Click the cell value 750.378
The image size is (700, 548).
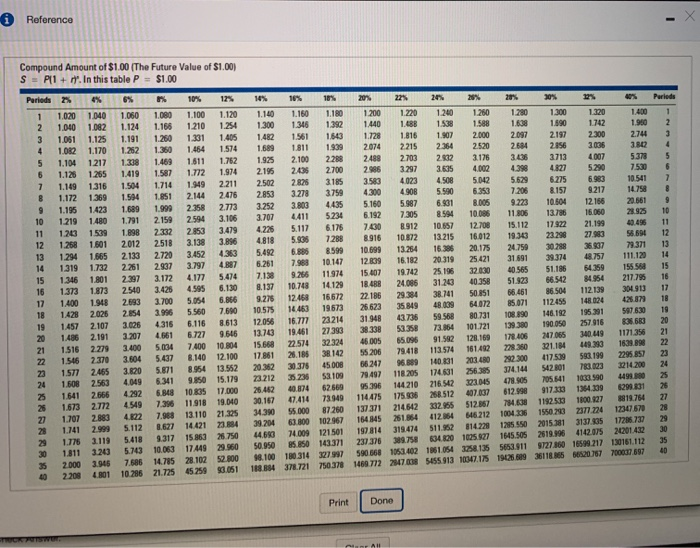tap(331, 465)
